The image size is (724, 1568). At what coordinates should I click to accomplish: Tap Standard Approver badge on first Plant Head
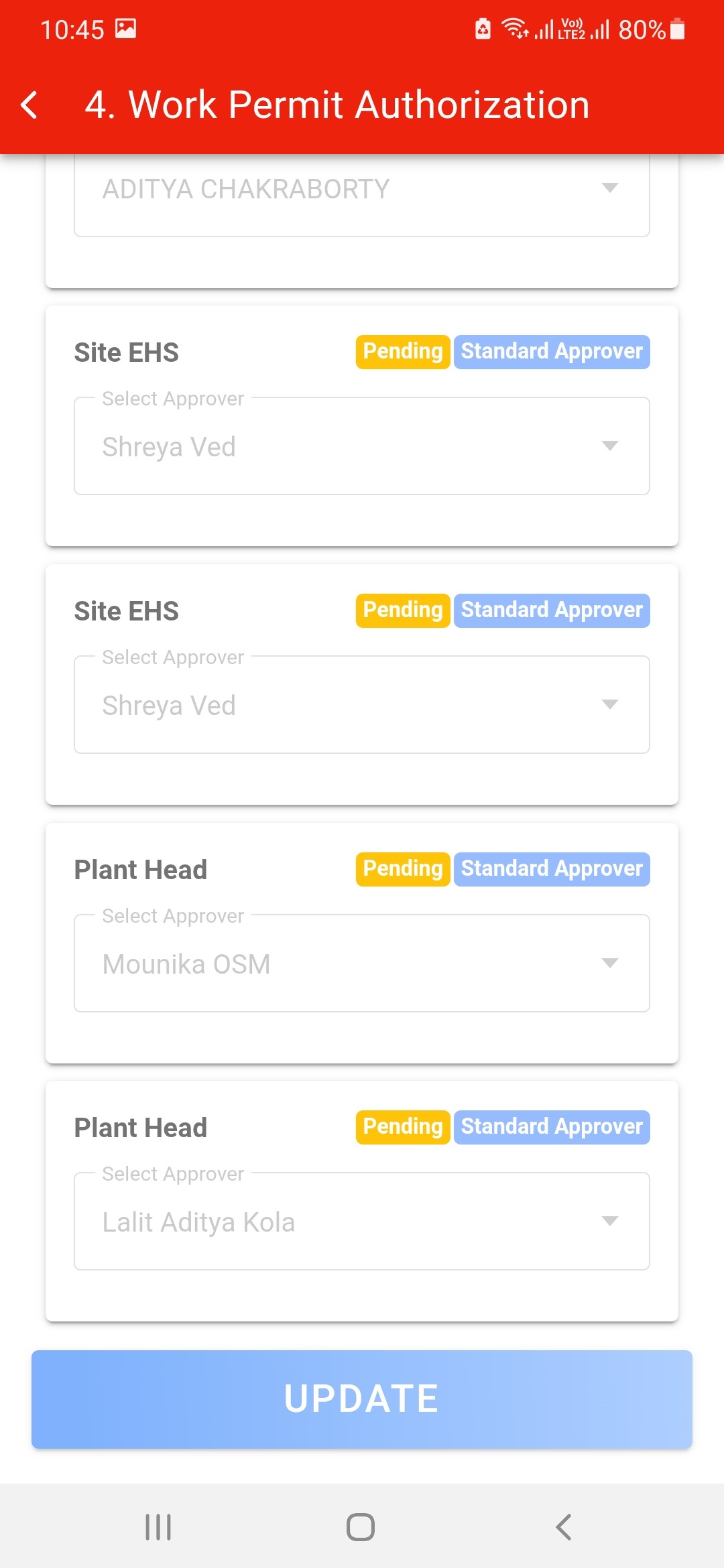[x=551, y=869]
